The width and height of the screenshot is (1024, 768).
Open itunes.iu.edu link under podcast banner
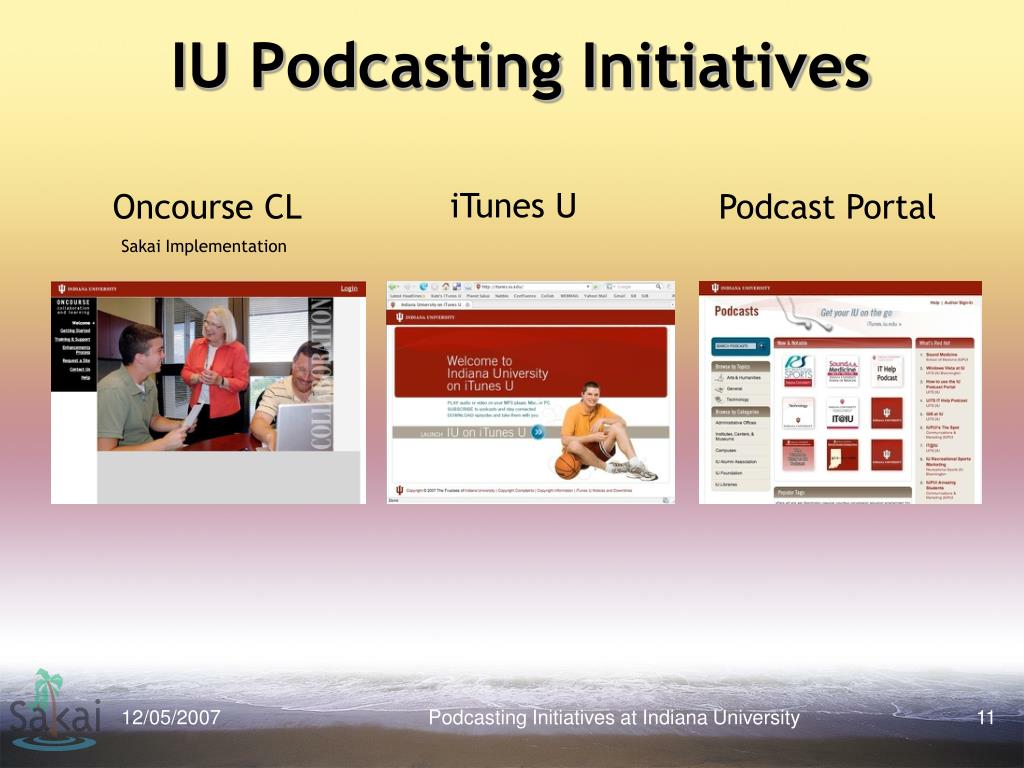coord(884,324)
